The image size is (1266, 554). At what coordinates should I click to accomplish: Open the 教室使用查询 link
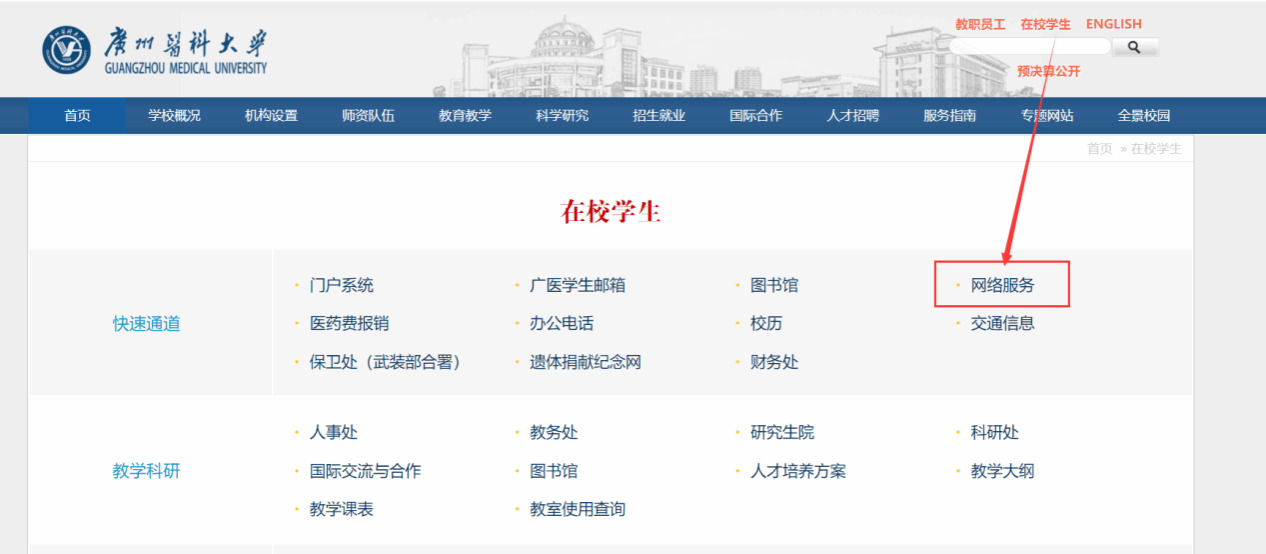coord(578,509)
